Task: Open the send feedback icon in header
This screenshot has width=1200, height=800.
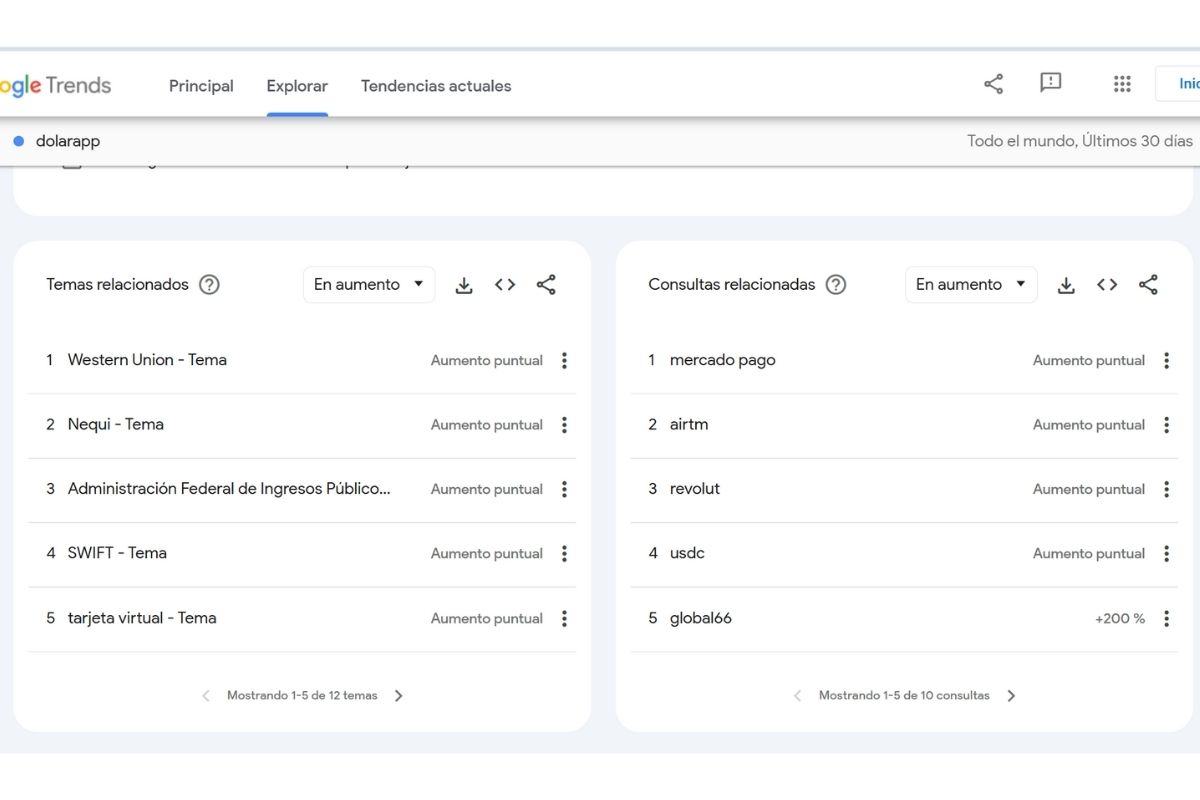Action: tap(1050, 83)
